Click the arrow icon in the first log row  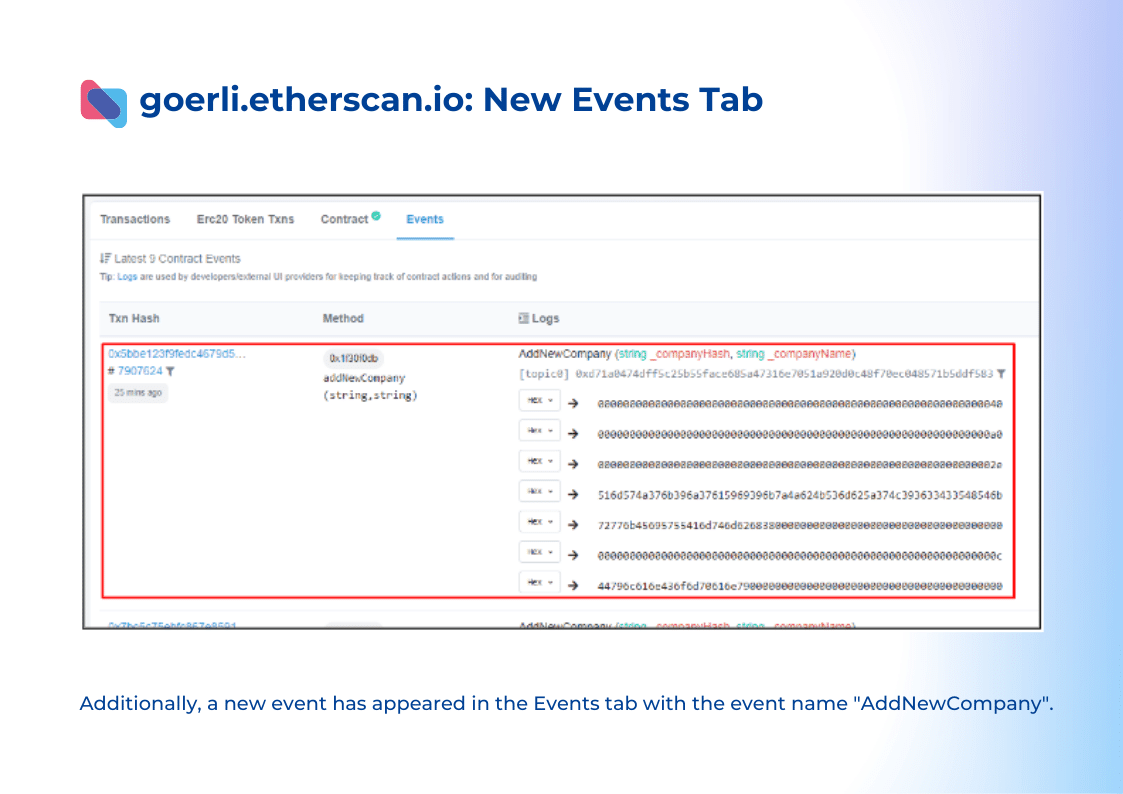pos(574,403)
